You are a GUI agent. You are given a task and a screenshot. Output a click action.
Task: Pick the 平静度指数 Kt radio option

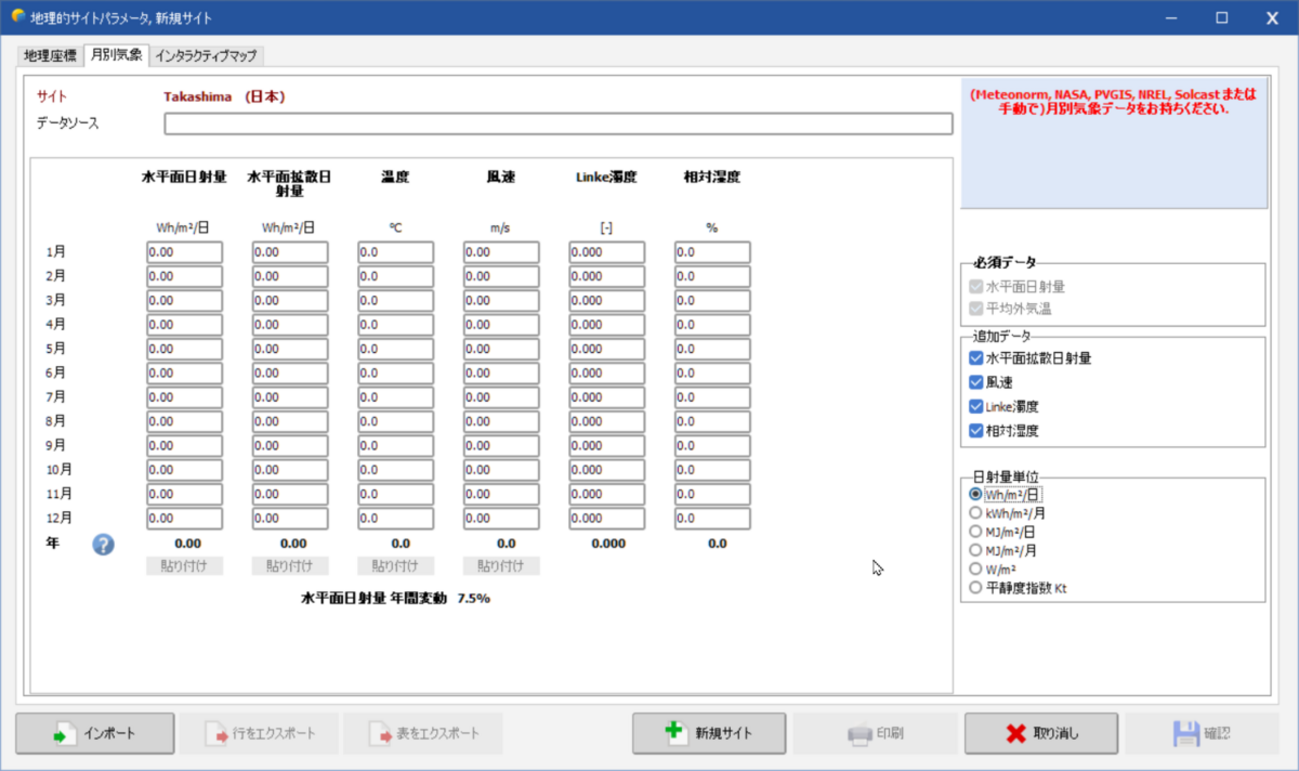click(976, 588)
